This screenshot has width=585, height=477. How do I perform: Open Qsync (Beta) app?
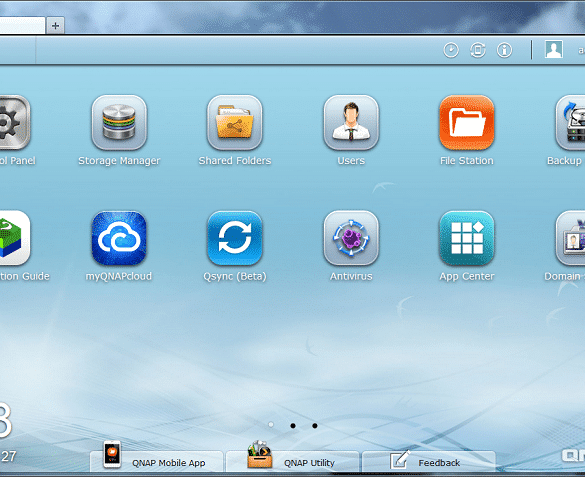click(235, 238)
